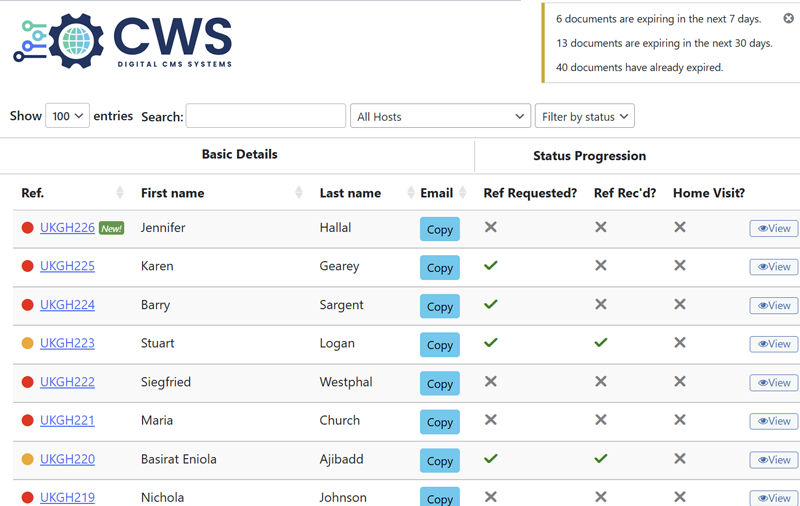800x506 pixels.
Task: Open record UKGH220
Action: tap(67, 459)
